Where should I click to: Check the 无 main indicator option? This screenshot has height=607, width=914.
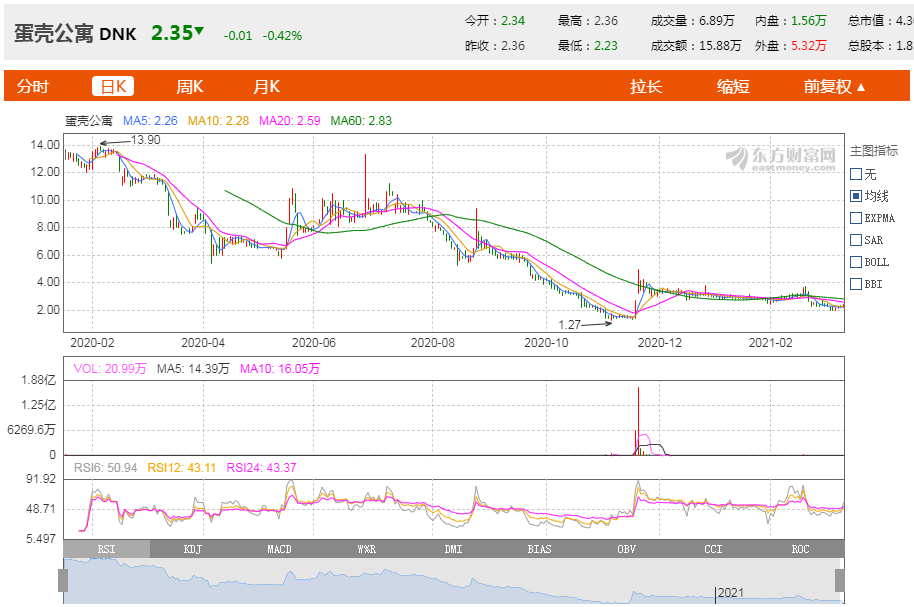[856, 174]
